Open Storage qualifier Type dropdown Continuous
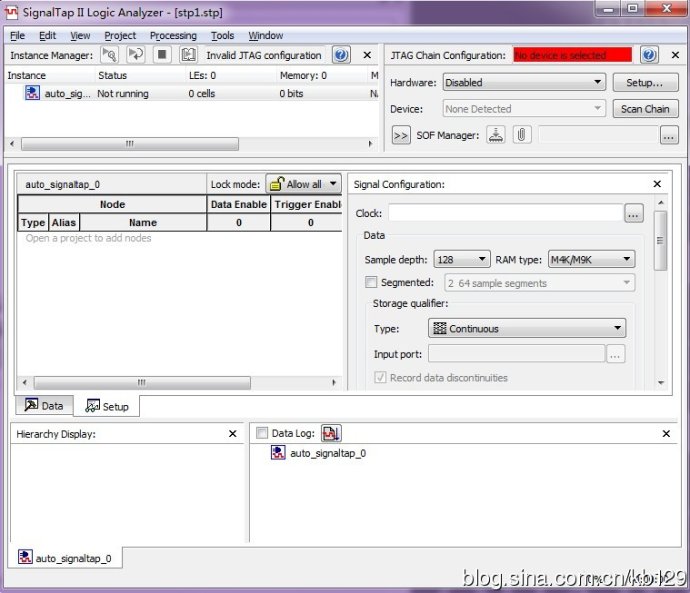 coord(527,328)
